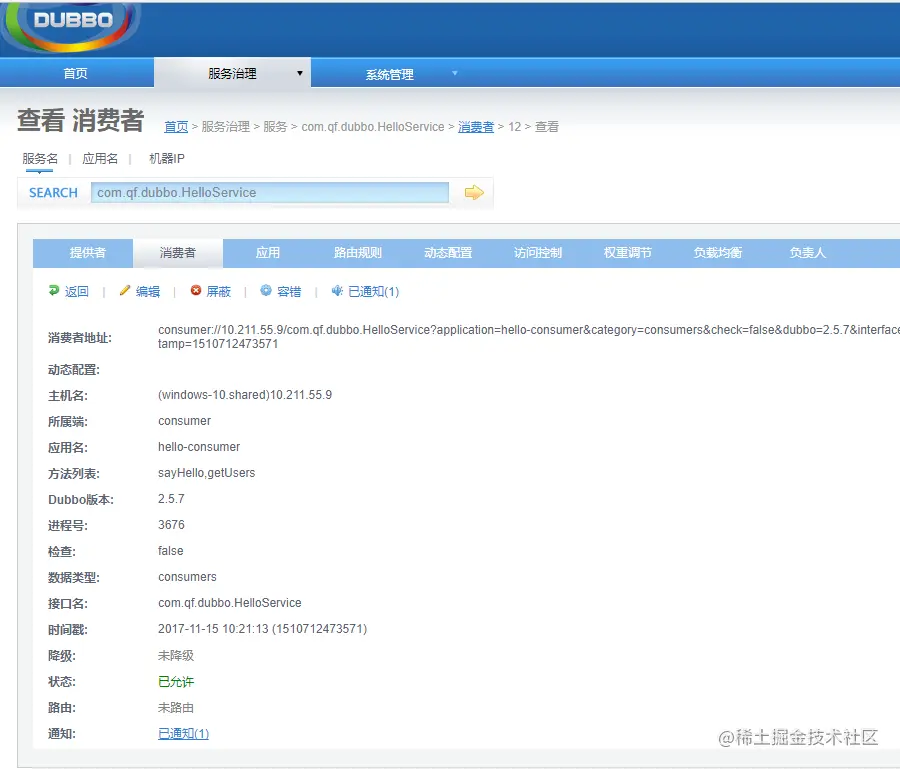Image resolution: width=900 pixels, height=769 pixels.
Task: Click the 接口名 value com.qf.dubbo.HelloService
Action: coord(230,603)
